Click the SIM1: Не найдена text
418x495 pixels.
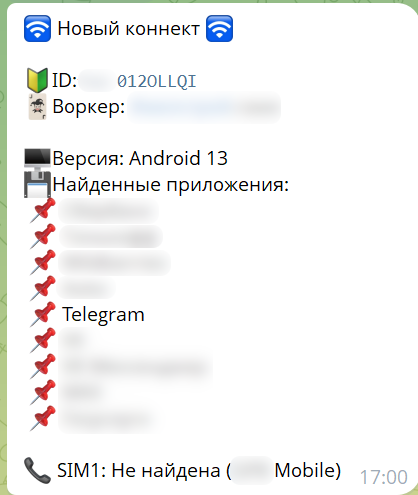pos(139,470)
